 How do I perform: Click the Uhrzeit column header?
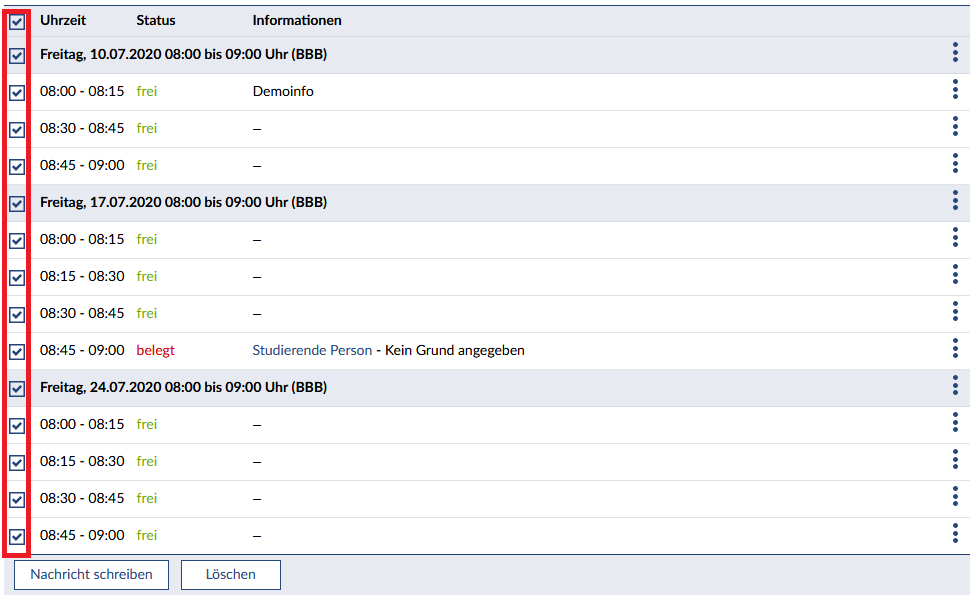pyautogui.click(x=63, y=20)
